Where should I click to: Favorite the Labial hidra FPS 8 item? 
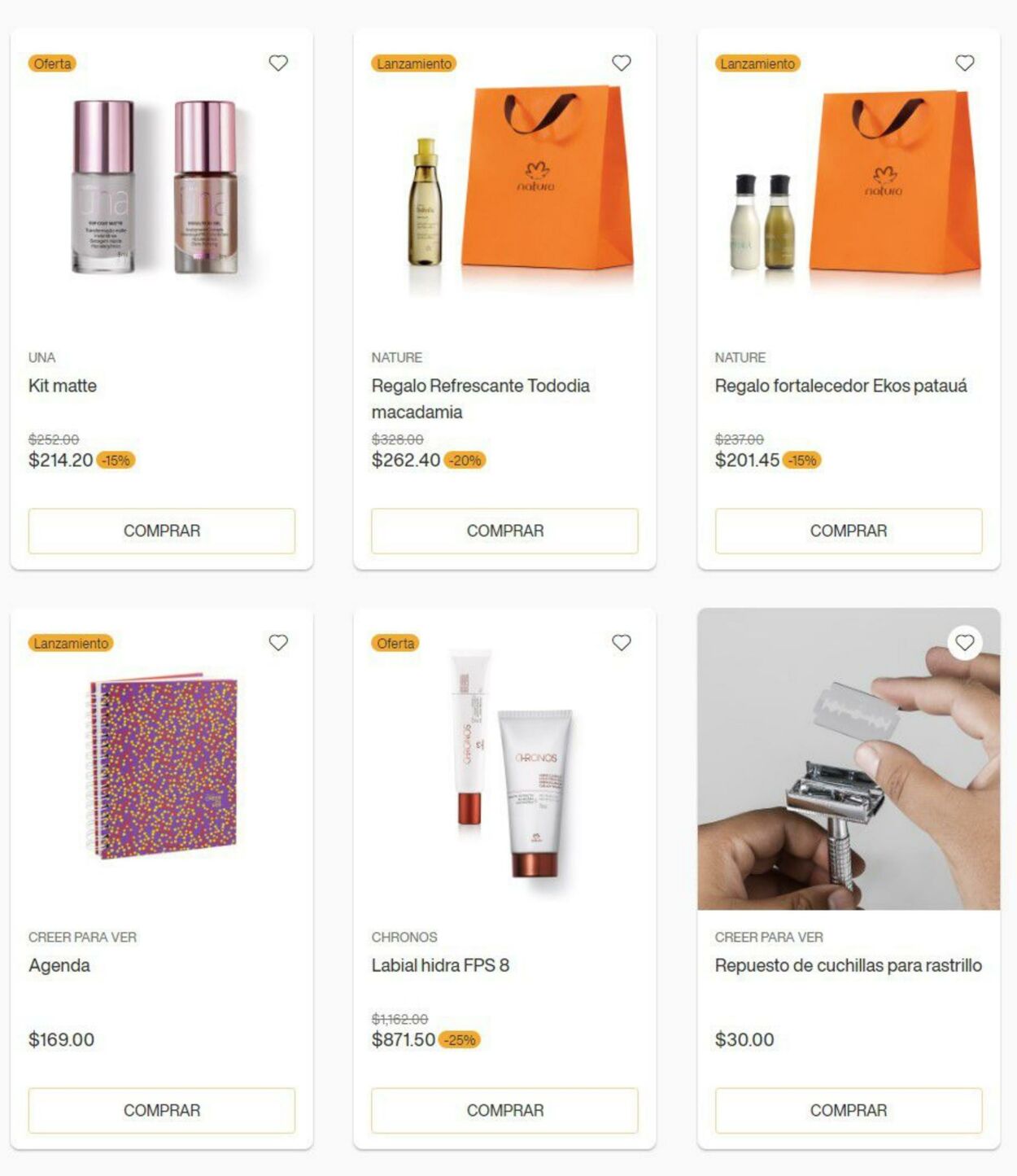(622, 643)
